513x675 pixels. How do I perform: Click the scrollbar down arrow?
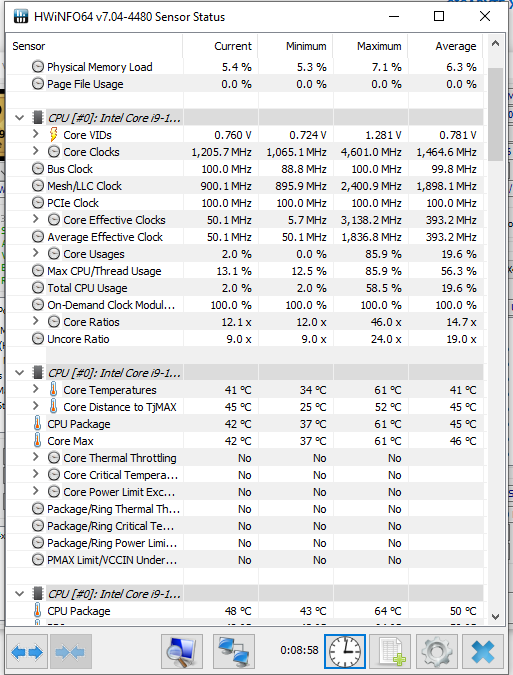495,616
